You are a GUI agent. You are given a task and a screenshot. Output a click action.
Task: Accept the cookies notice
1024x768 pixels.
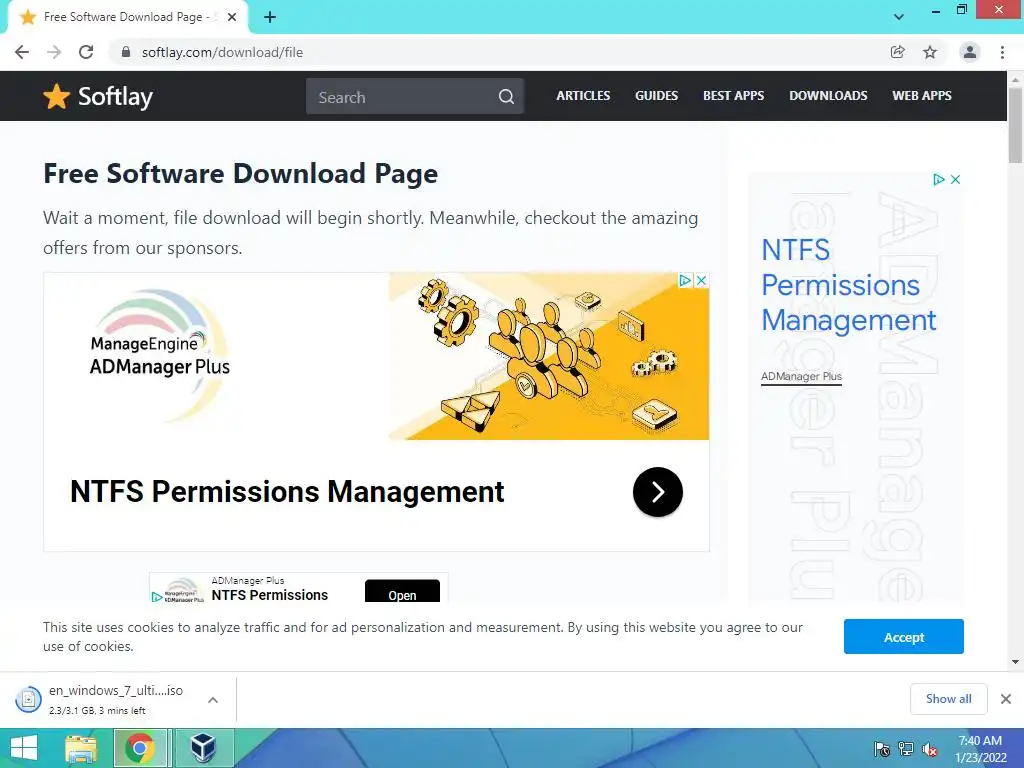click(x=904, y=637)
